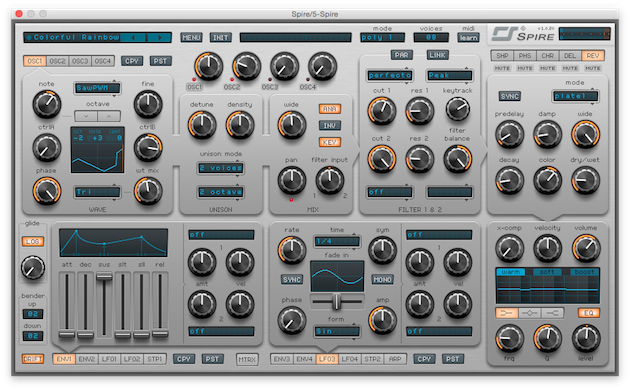Open the Sin LFO form dropdown
Screen dimensions: 630x390
click(337, 331)
